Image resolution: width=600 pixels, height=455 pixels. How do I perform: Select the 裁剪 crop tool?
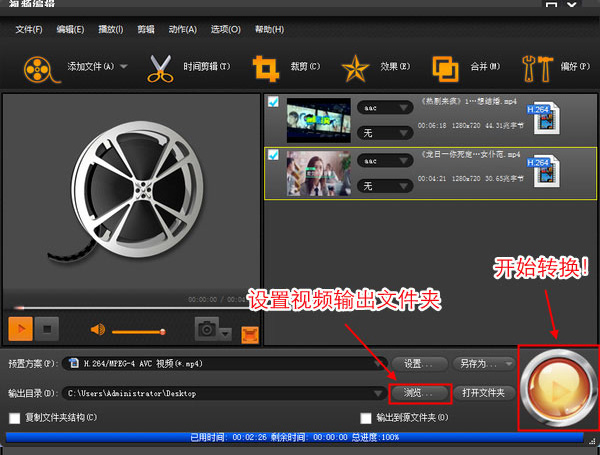click(x=266, y=68)
